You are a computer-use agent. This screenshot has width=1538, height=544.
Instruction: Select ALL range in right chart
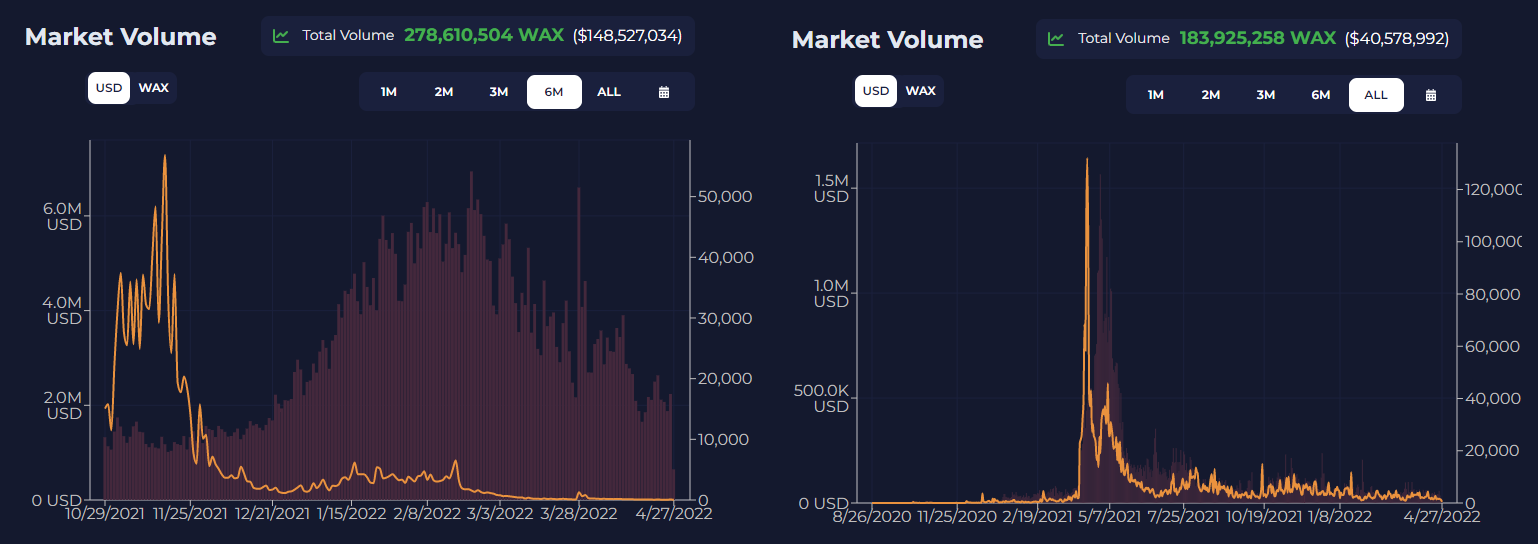coord(1376,95)
